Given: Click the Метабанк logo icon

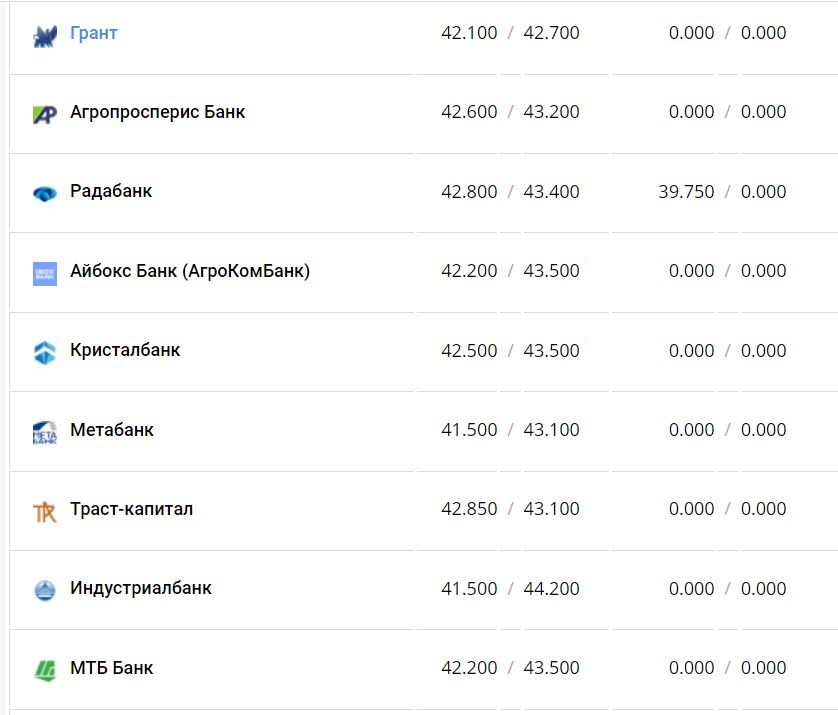Looking at the screenshot, I should click(45, 433).
